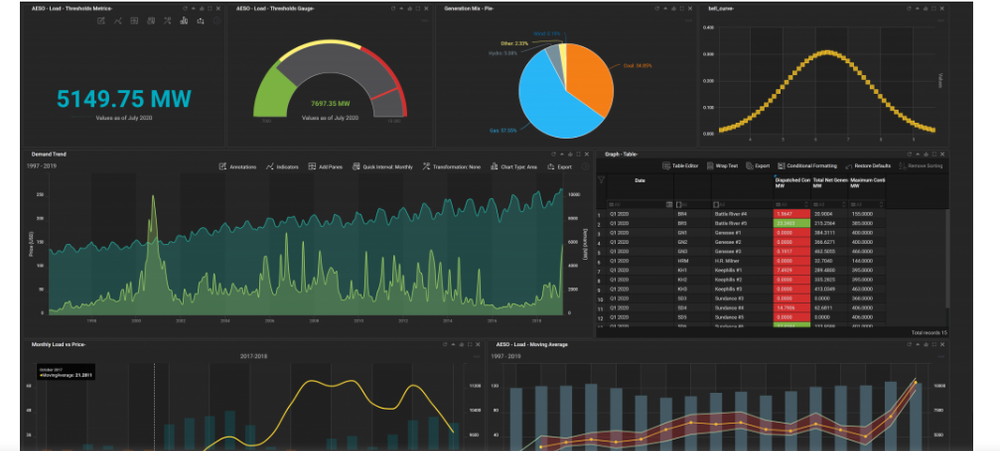Open Indicators in Demand Trend toolbar

point(283,166)
